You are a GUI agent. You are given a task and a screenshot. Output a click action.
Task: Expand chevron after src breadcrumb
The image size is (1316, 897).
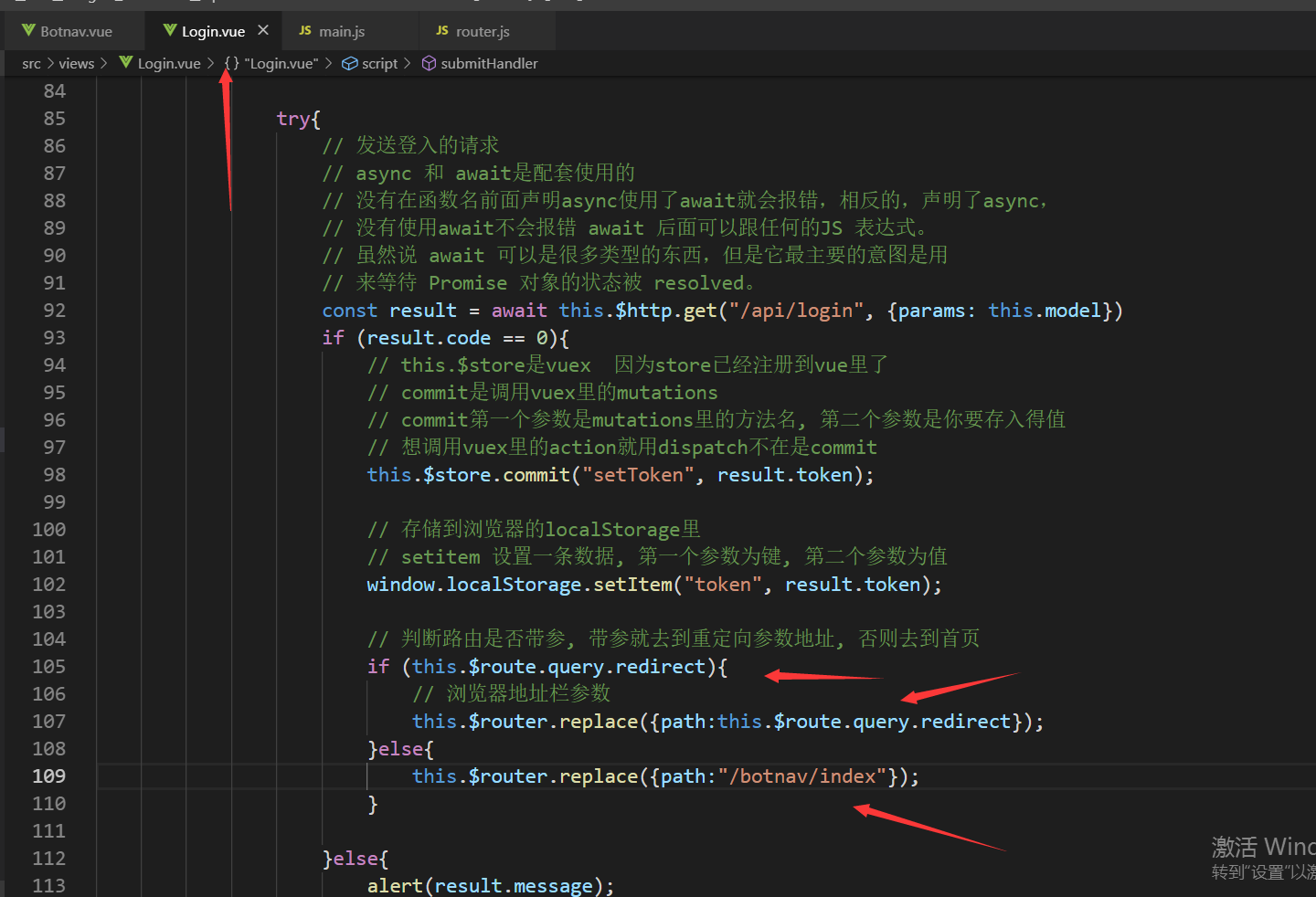50,63
